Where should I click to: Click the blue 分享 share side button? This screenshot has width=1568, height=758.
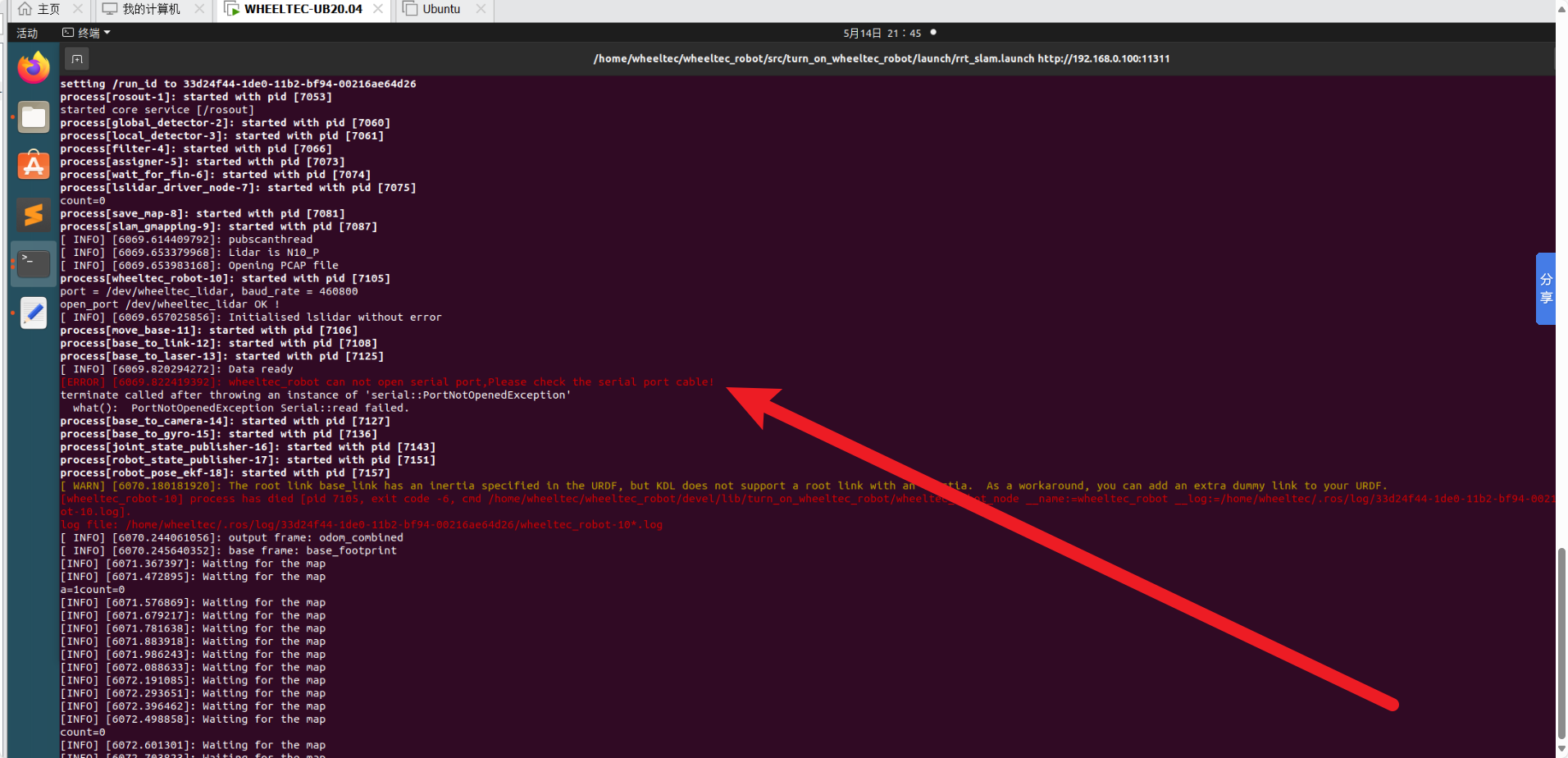tap(1545, 289)
